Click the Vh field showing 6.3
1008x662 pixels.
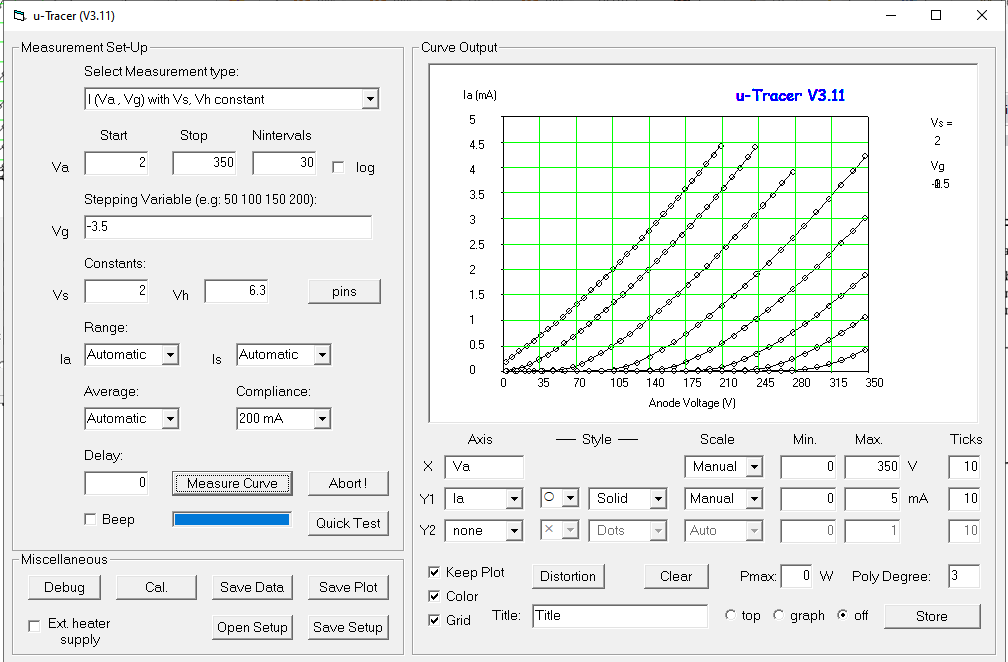click(236, 291)
